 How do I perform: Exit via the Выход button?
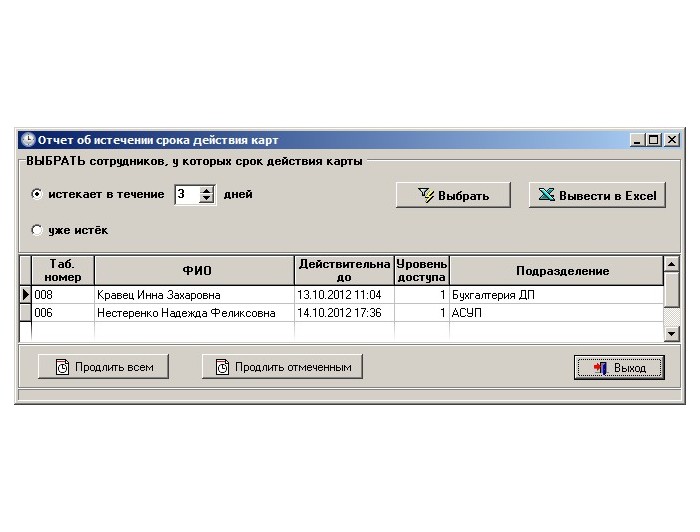(x=619, y=368)
